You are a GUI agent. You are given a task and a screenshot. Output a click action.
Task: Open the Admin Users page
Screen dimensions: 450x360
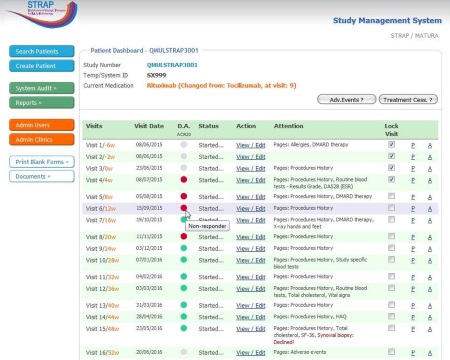pos(42,125)
